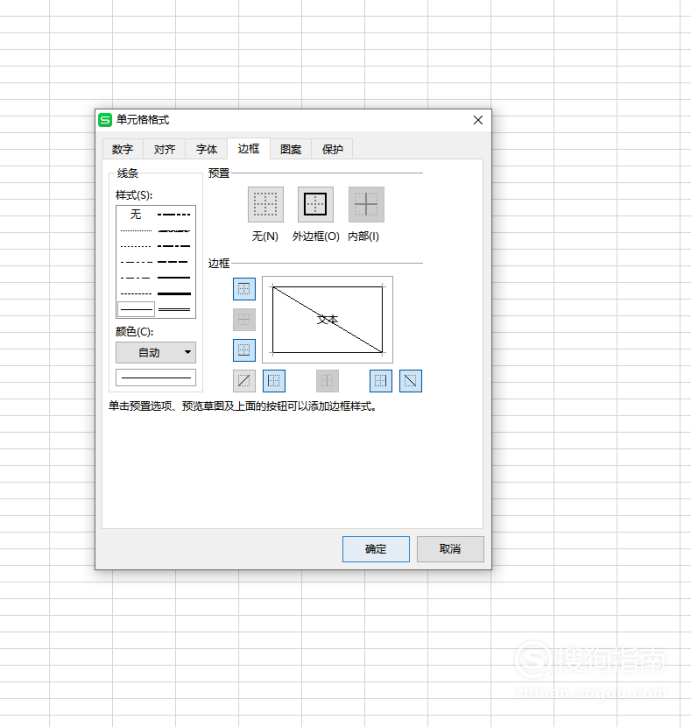The height and width of the screenshot is (727, 691).
Task: Open the 图案 (Pattern) tab
Action: coord(291,149)
